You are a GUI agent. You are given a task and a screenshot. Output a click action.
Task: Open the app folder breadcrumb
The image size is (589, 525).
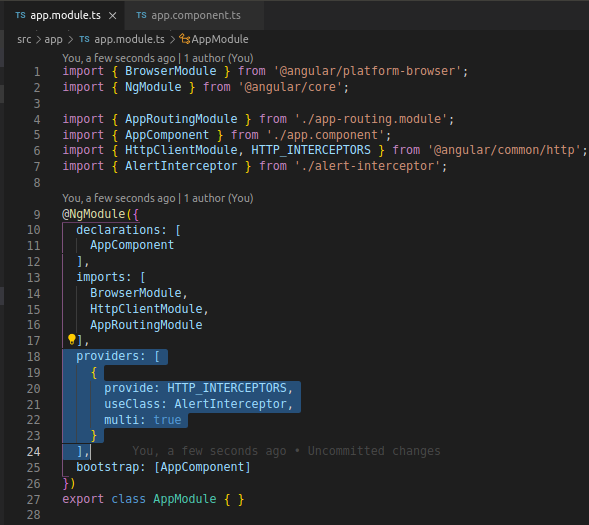pos(53,39)
